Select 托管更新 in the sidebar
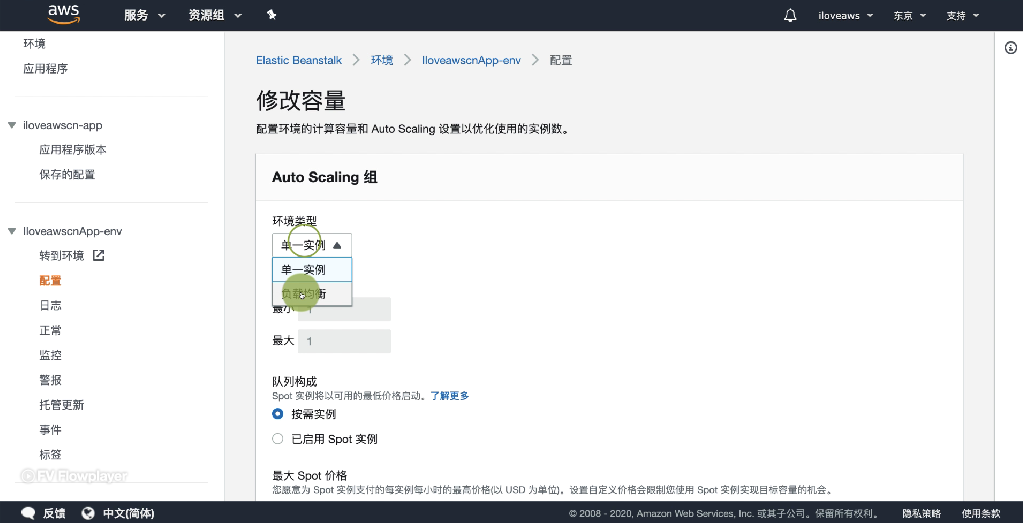 61,405
